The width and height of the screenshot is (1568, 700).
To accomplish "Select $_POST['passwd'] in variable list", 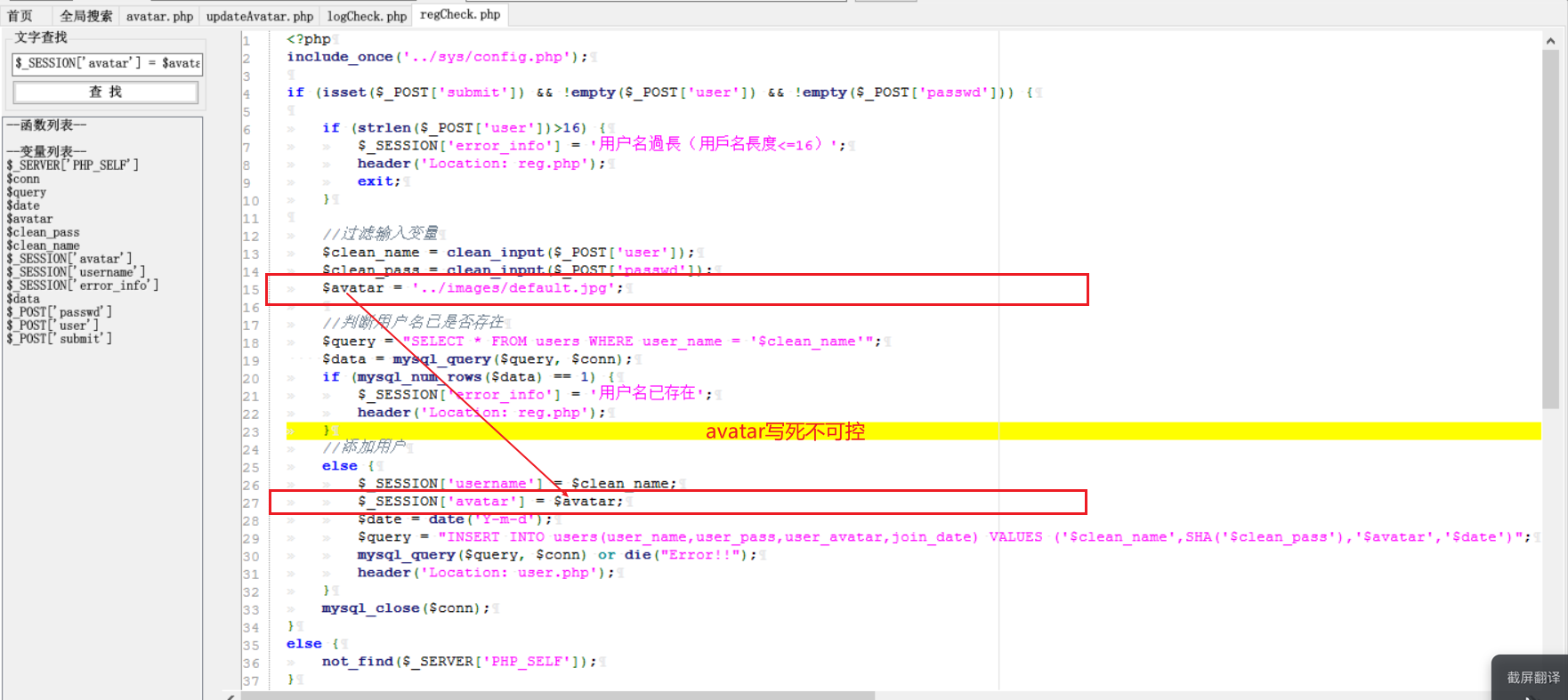I will [59, 312].
